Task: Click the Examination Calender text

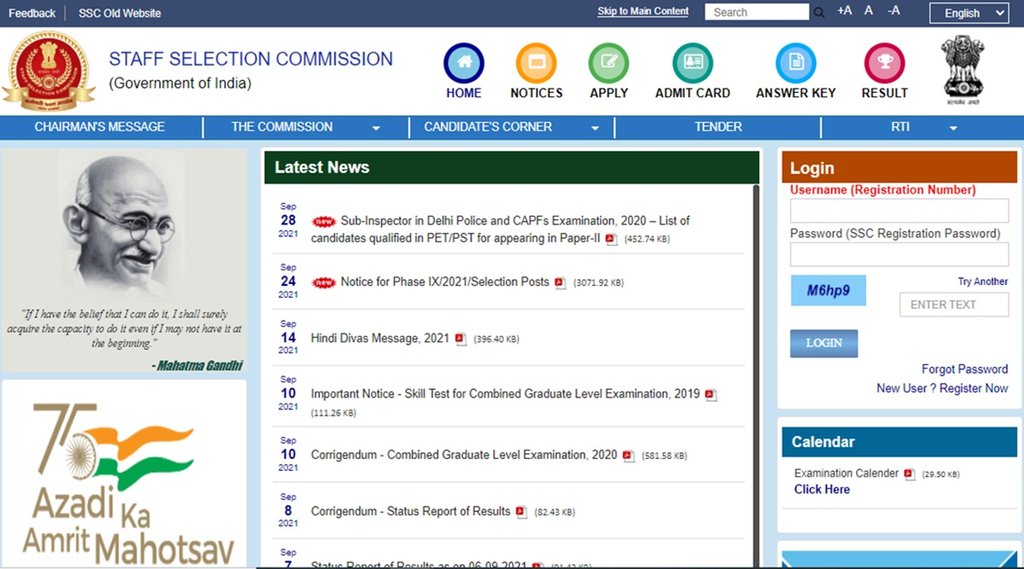Action: tap(846, 473)
